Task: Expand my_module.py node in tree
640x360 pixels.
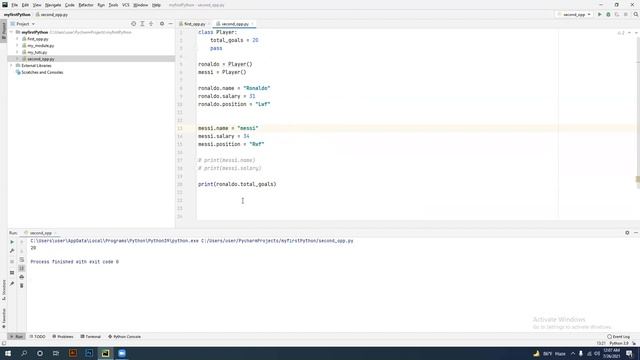Action: pyautogui.click(x=18, y=45)
